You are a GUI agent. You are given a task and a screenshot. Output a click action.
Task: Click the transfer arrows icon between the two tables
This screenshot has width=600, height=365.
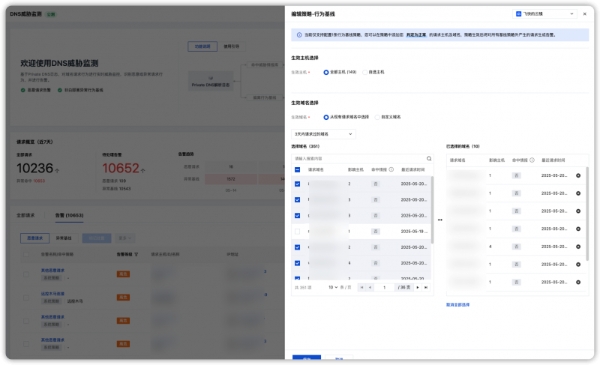(x=440, y=220)
